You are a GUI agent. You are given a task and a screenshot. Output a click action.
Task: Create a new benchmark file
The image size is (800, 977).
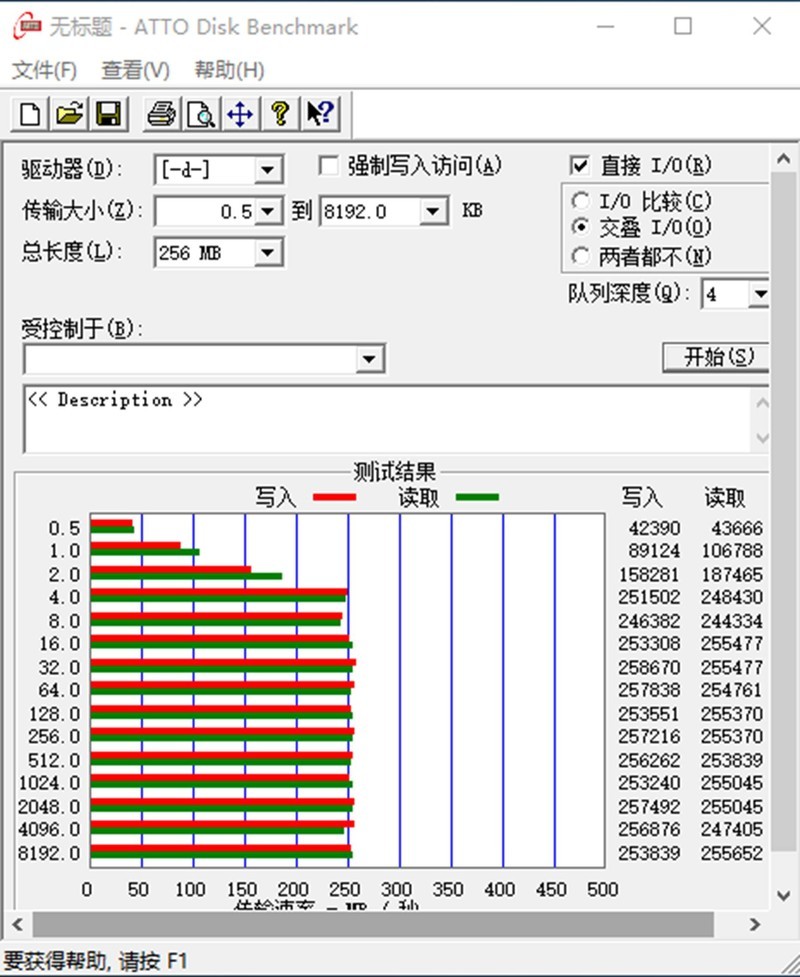[x=28, y=114]
